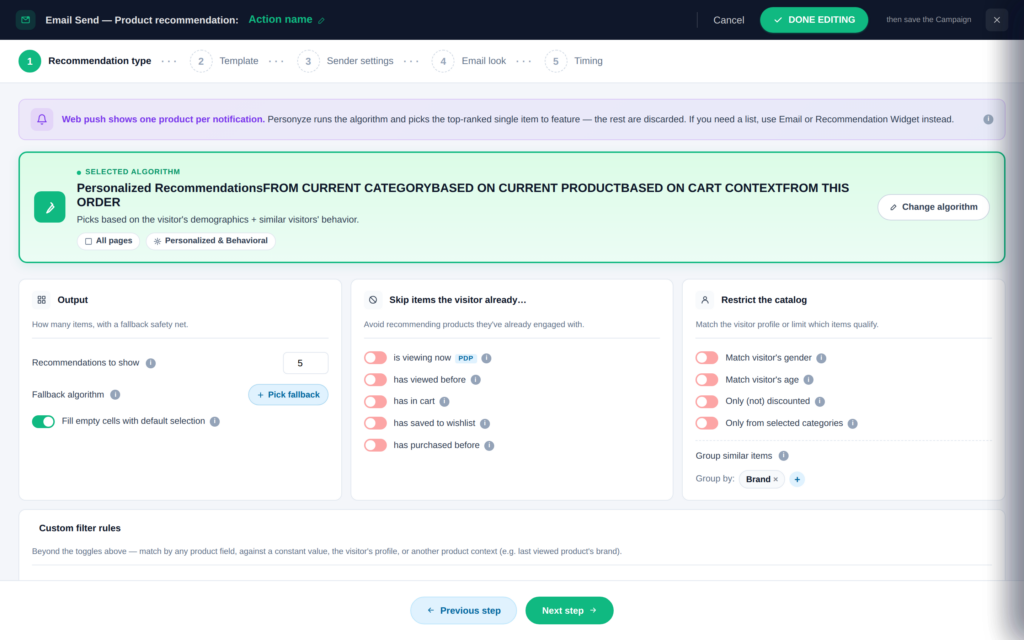The width and height of the screenshot is (1024, 640).
Task: Show info for Only (not) discounted
Action: [x=820, y=402]
